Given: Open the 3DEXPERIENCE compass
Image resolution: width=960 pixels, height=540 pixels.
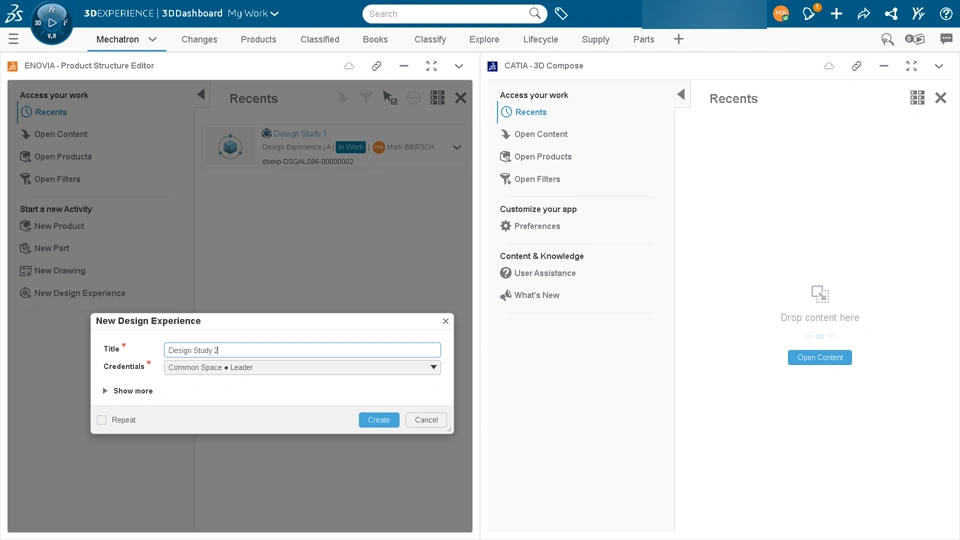Looking at the screenshot, I should pos(51,23).
